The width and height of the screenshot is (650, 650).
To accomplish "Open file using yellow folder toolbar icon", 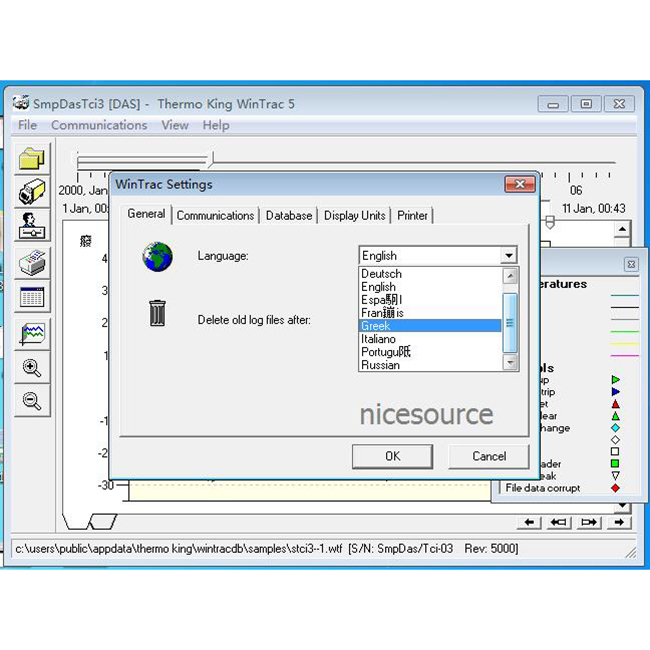I will [x=32, y=158].
